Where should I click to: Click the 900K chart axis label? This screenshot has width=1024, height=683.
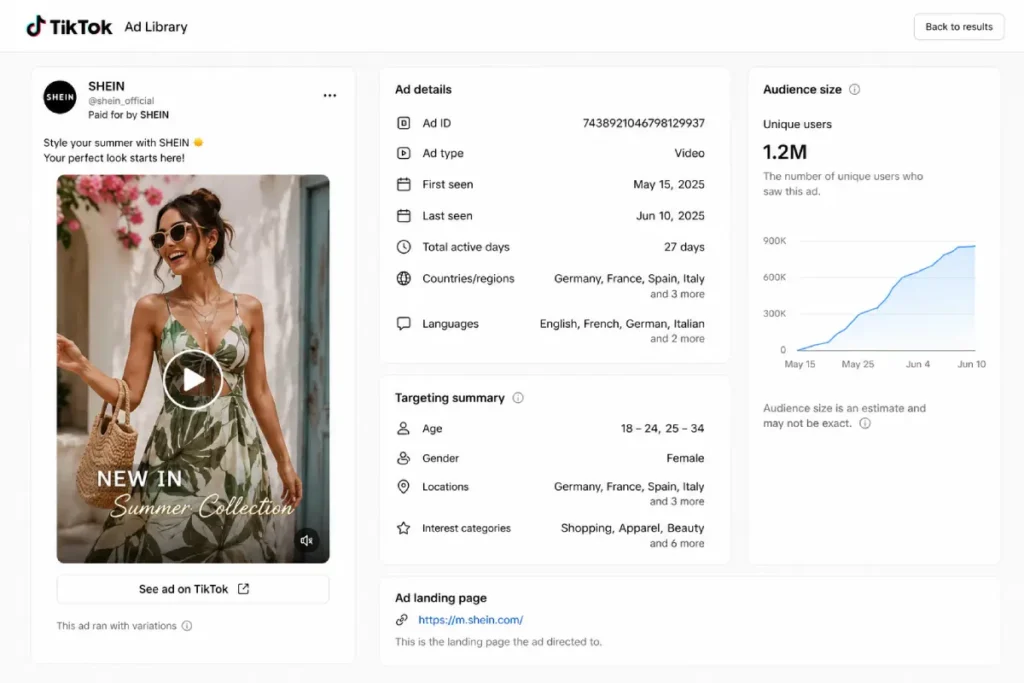(x=775, y=241)
